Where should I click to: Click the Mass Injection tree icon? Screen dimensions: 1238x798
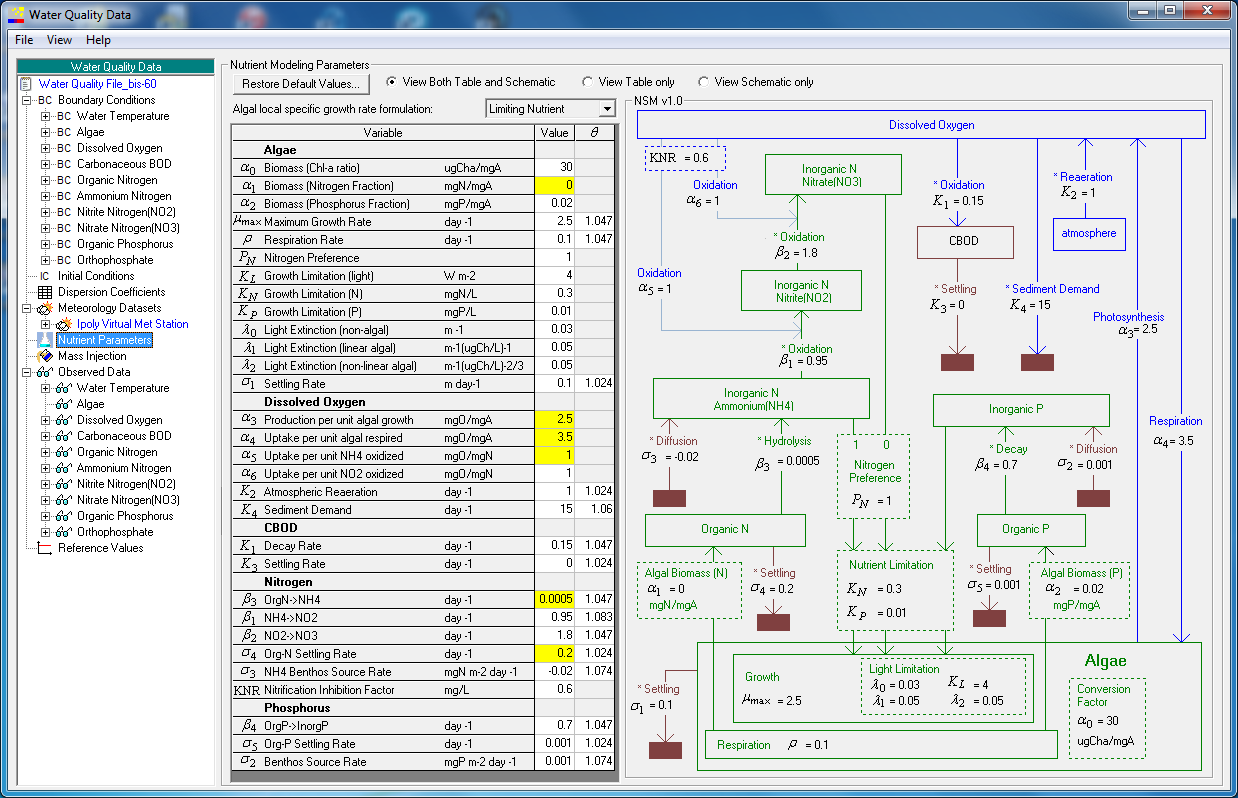44,356
